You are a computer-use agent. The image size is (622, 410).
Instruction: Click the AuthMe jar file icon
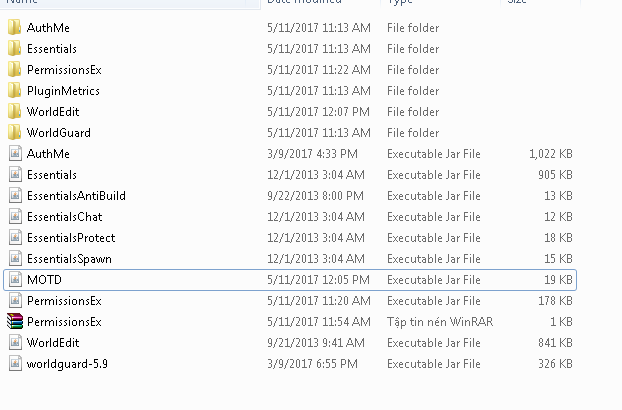(x=14, y=154)
